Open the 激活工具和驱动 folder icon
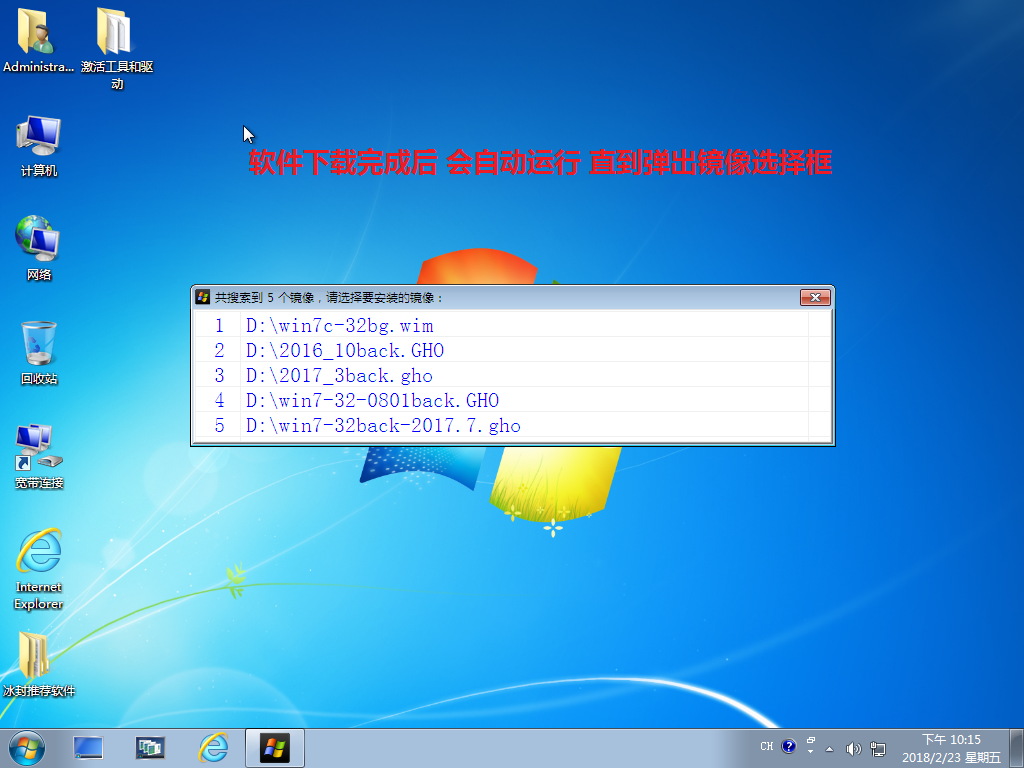 coord(116,47)
